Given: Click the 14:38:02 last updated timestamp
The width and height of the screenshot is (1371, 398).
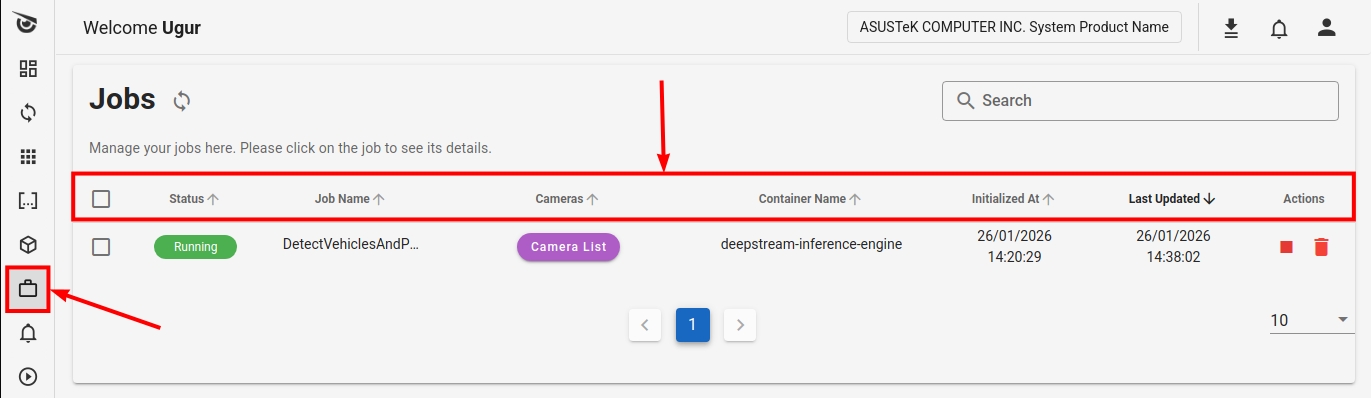Looking at the screenshot, I should pyautogui.click(x=1173, y=257).
